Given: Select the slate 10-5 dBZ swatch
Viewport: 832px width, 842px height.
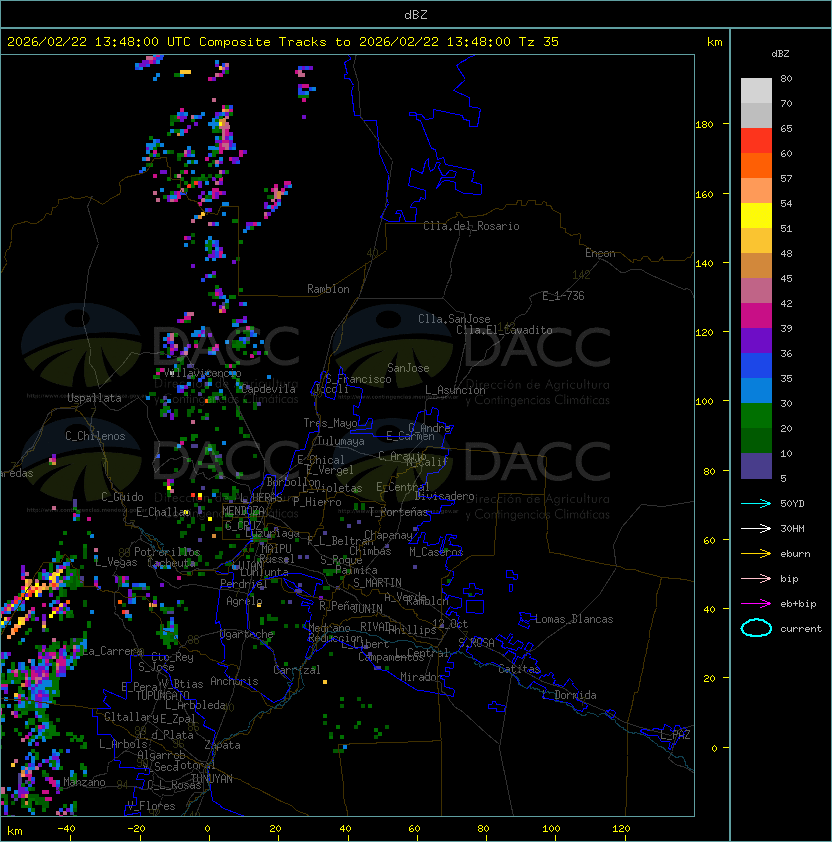Looking at the screenshot, I should click(x=756, y=466).
